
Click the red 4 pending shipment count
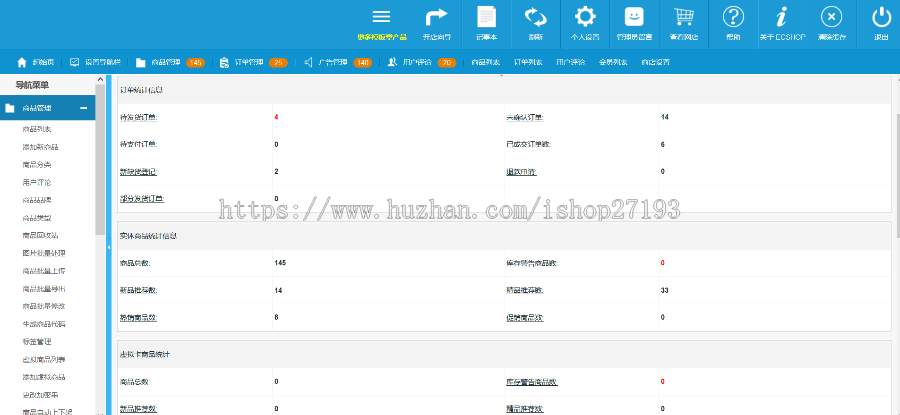coord(276,117)
